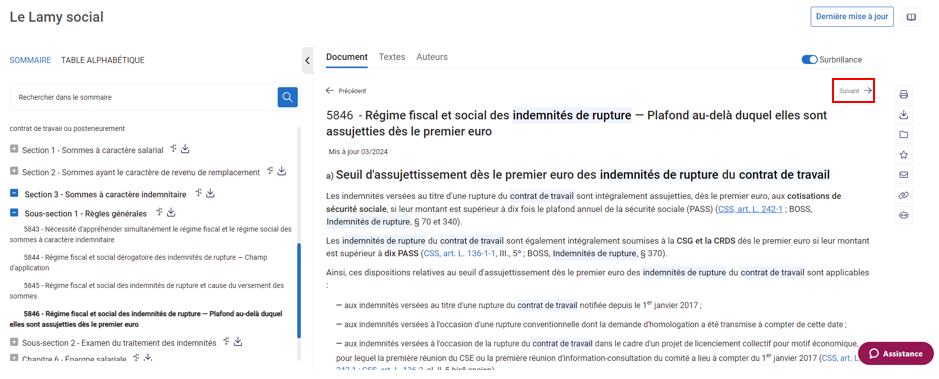
Task: Toggle the Surbrillance highlight switch
Action: [809, 60]
